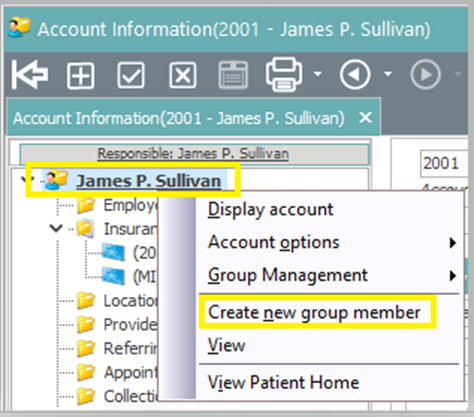Screen dimensions: 474x417
Task: Open dropdown arrow beside previous record button
Action: pos(388,73)
